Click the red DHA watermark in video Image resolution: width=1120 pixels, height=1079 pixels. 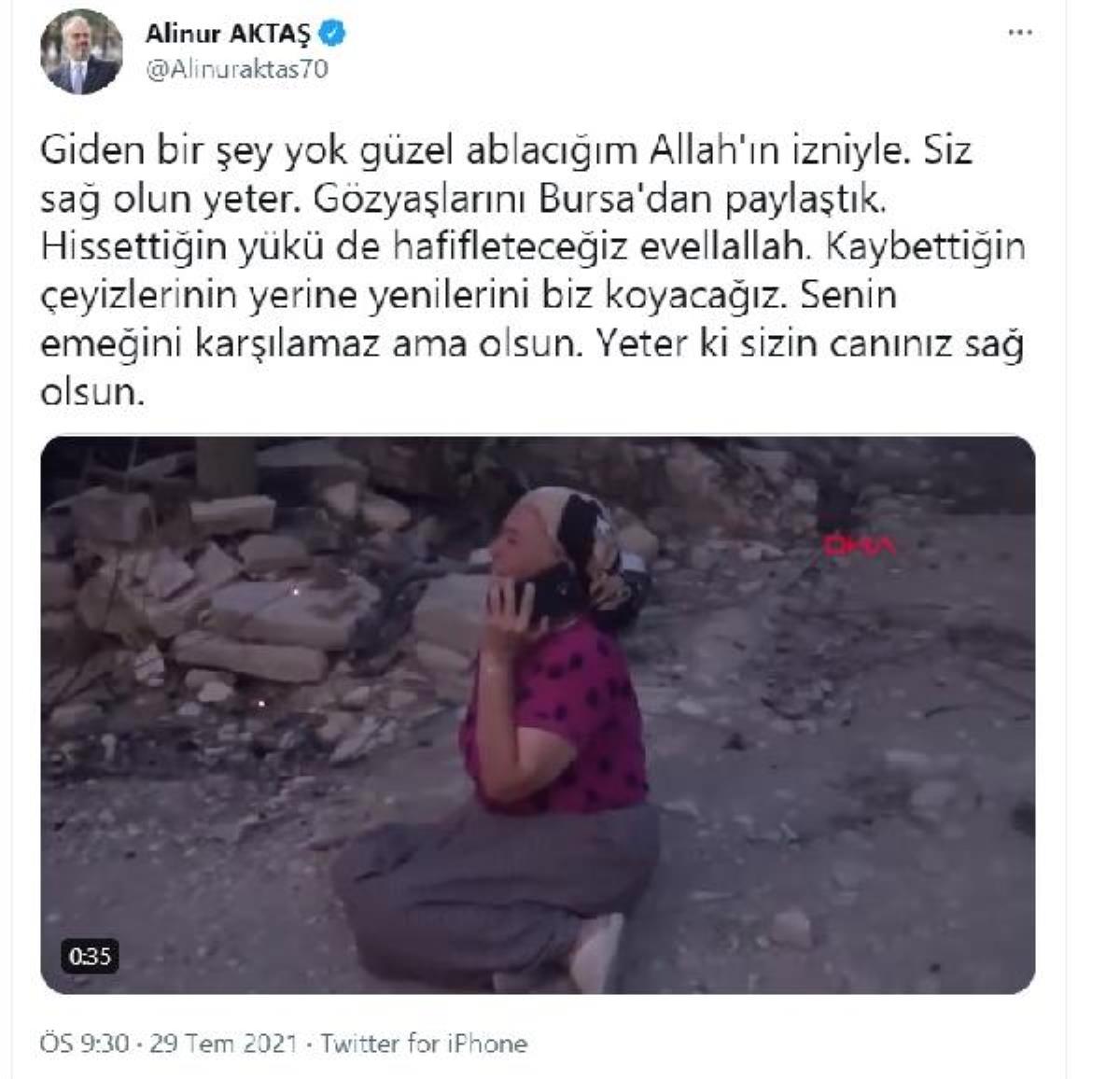pos(858,545)
